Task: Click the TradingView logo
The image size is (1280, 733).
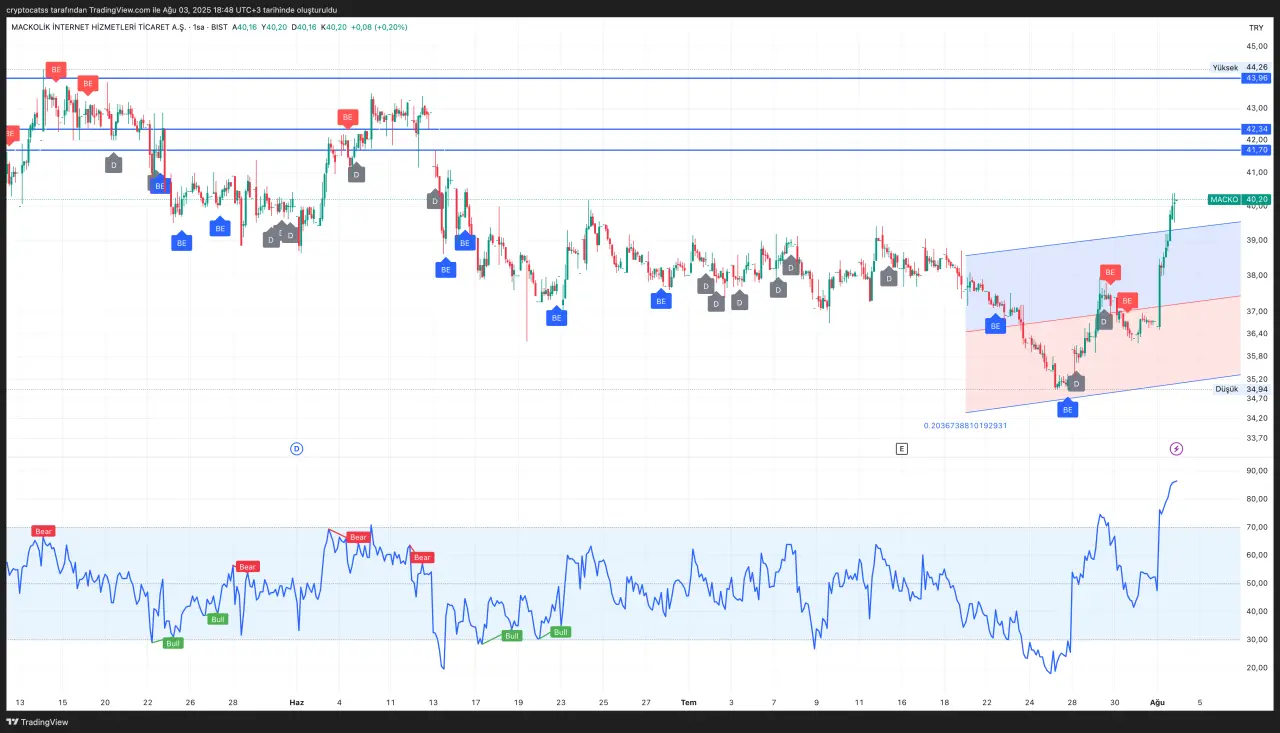Action: 38,721
